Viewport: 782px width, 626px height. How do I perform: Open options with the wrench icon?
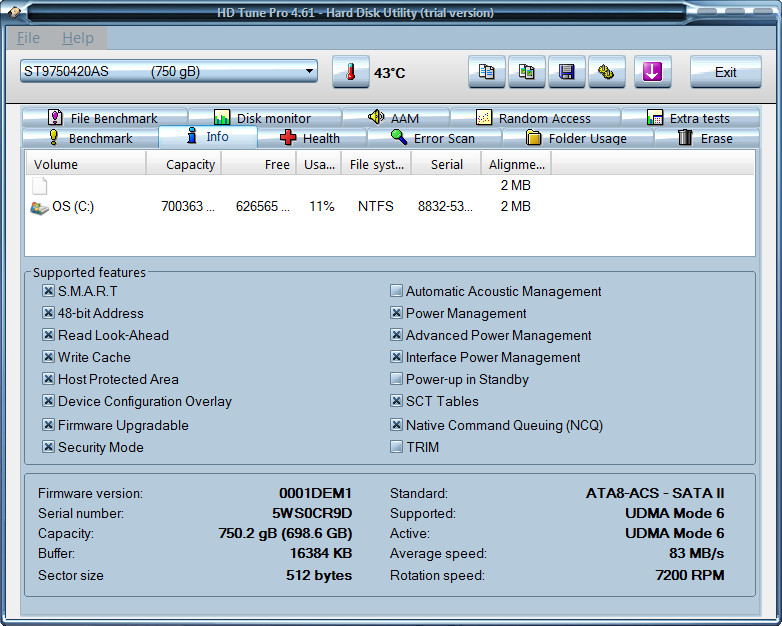click(x=606, y=72)
